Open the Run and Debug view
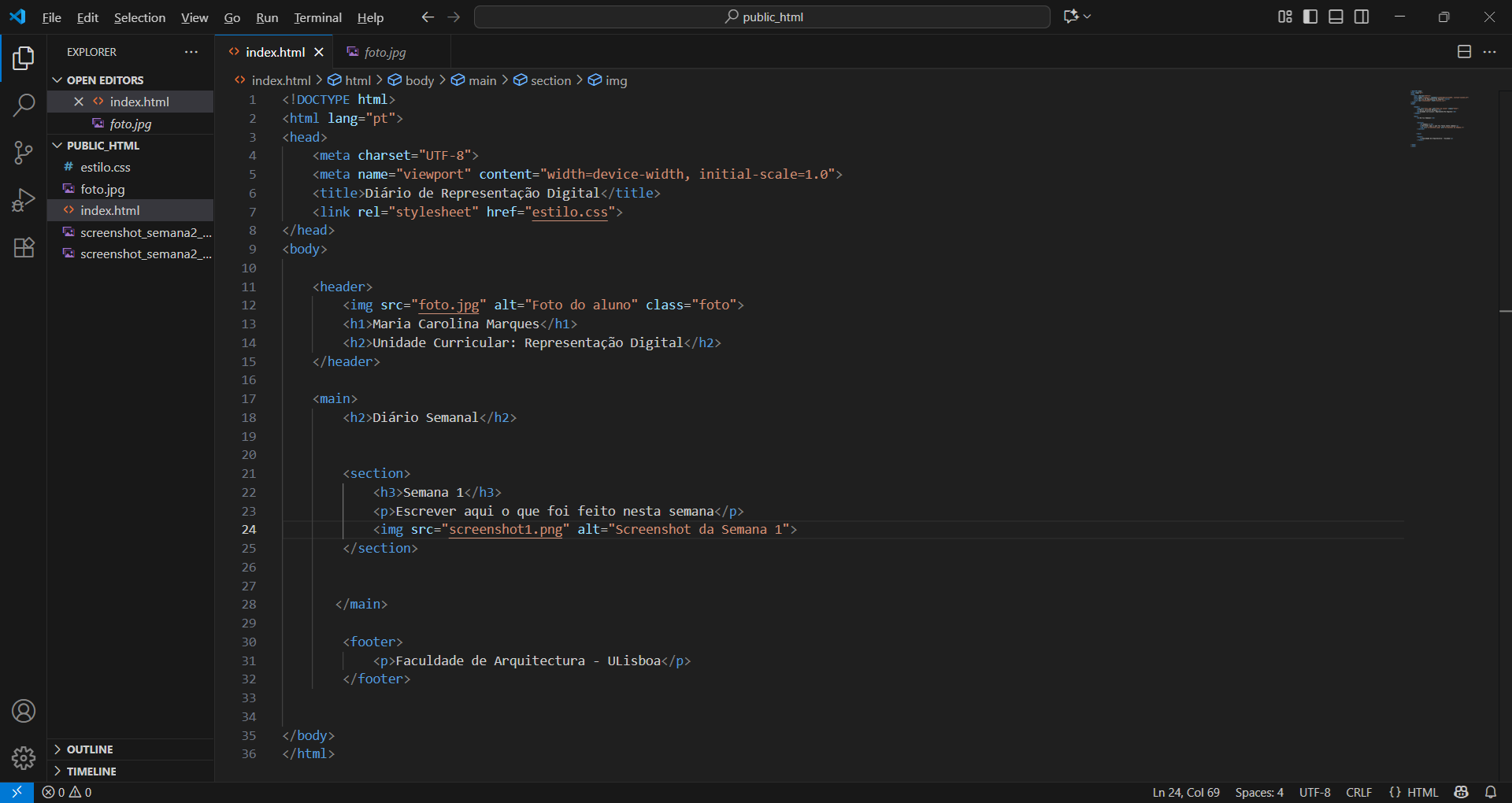1512x803 pixels. (x=24, y=200)
